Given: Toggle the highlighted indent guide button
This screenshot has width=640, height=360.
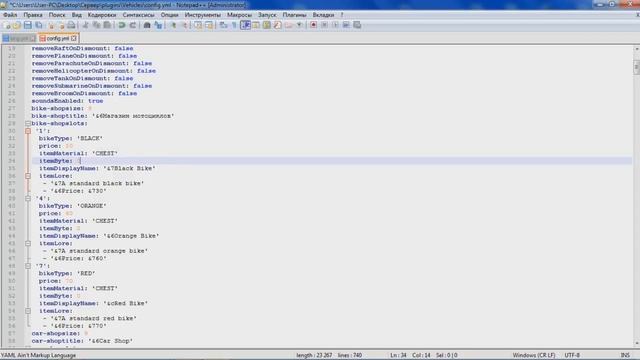Looking at the screenshot, I should click(245, 25).
